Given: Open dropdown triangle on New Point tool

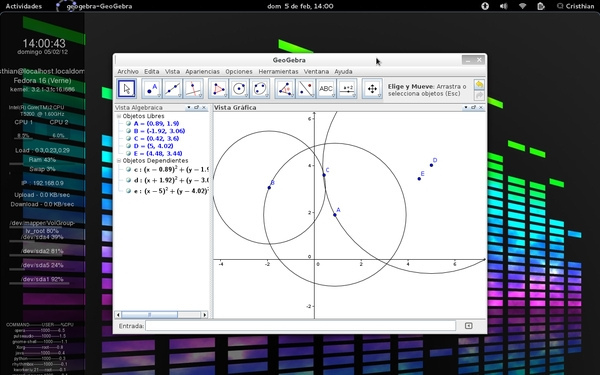Looking at the screenshot, I should coord(159,96).
